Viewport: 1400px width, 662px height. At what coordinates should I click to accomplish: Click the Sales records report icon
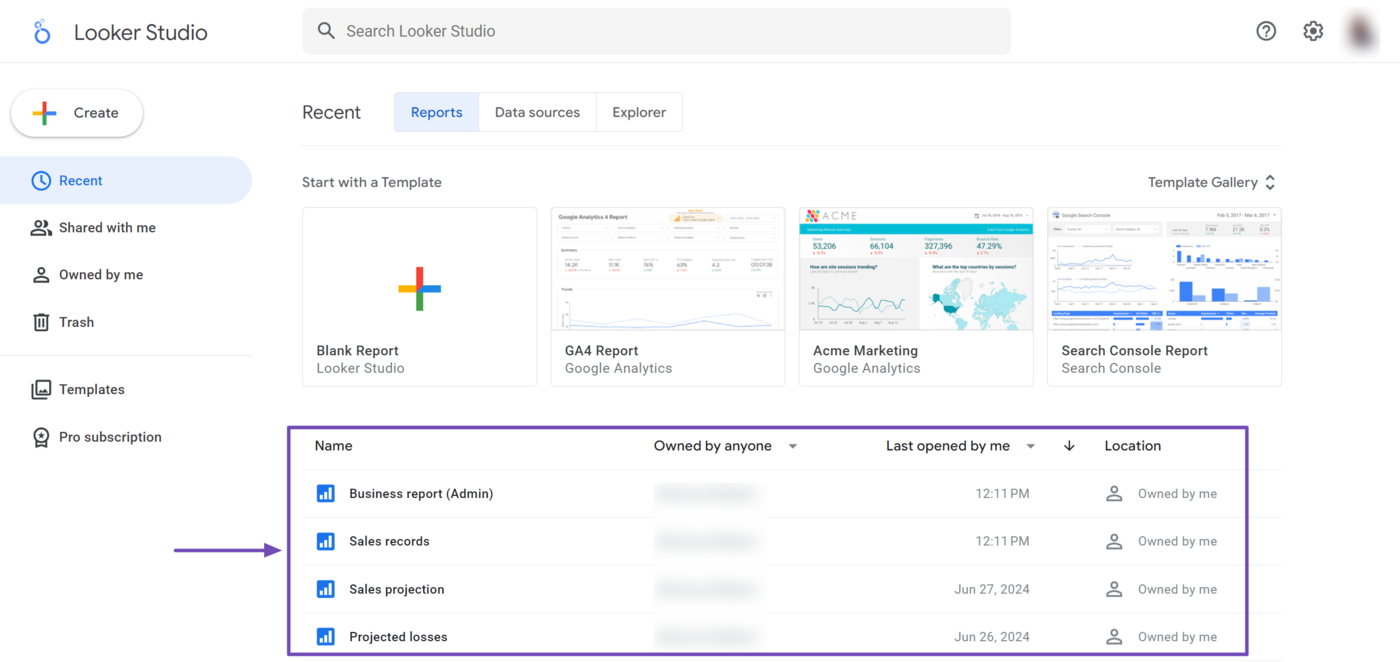click(x=325, y=541)
